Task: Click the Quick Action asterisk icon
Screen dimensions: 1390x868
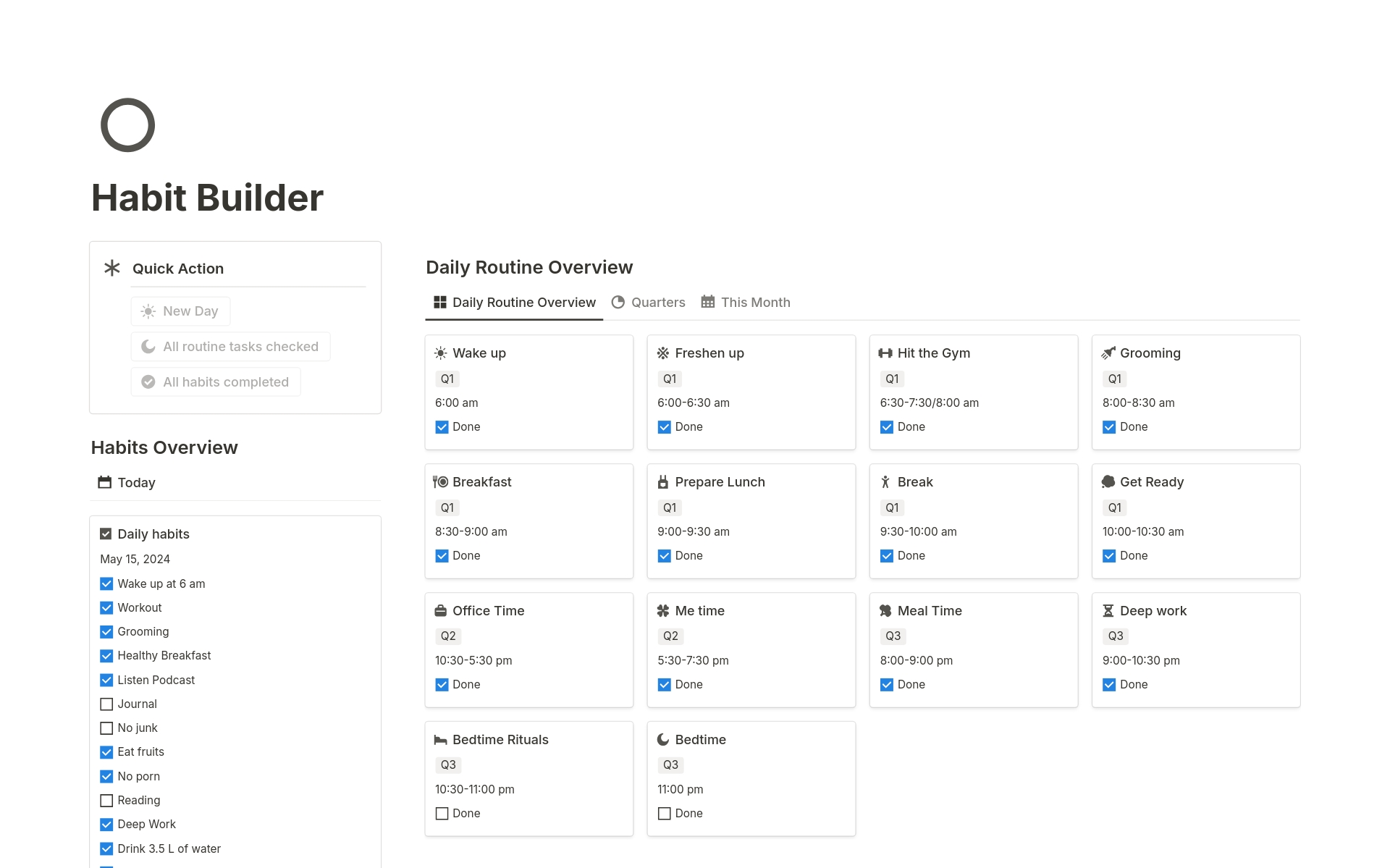Action: [112, 267]
